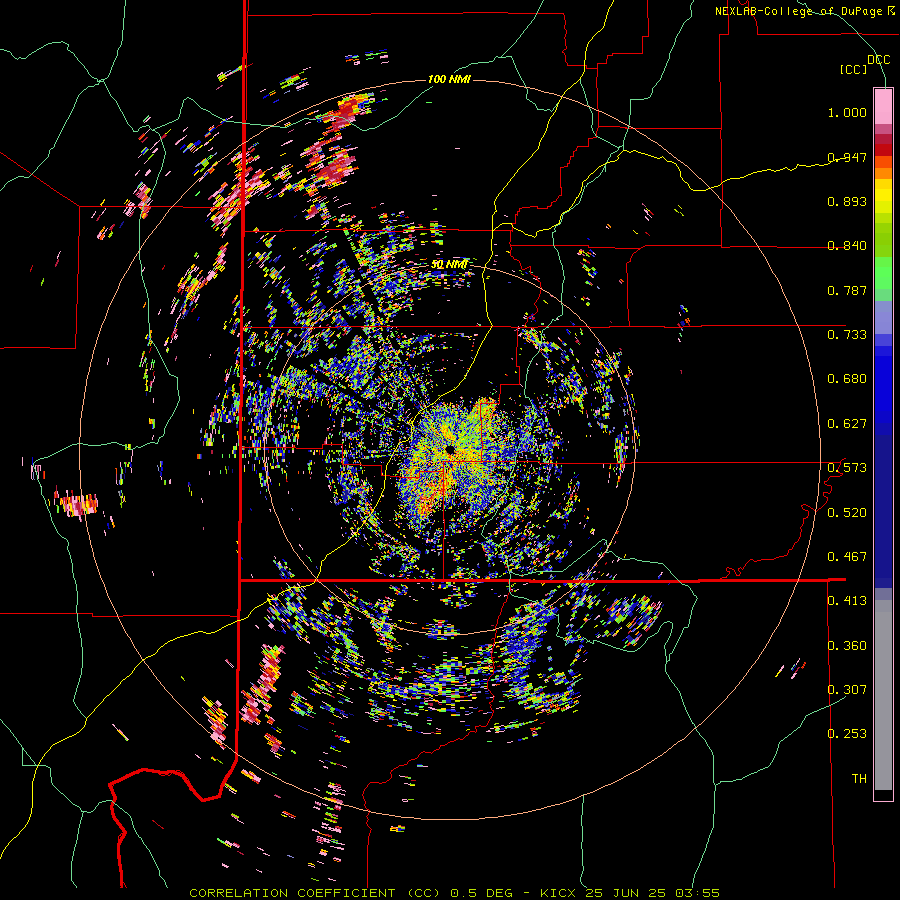
Task: Pick the gray segment of the color bar
Action: point(883,695)
